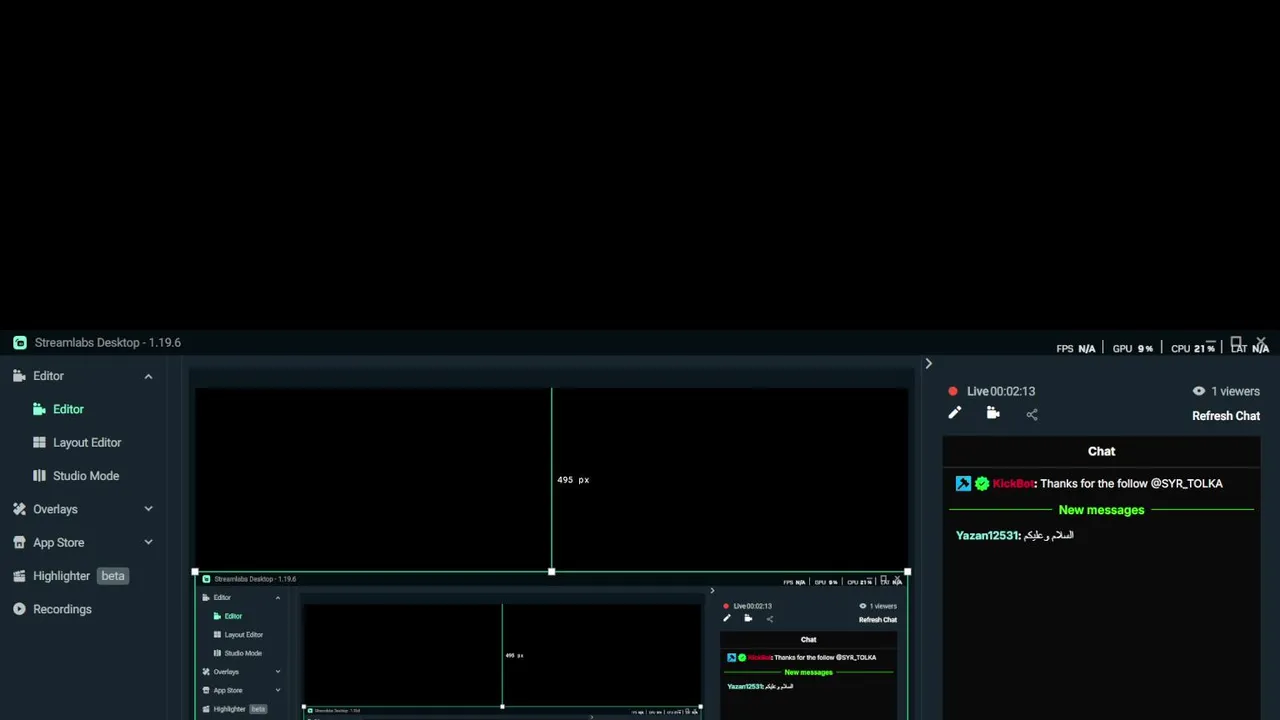The width and height of the screenshot is (1280, 720).
Task: Click the green verified badge beside KickBot
Action: coord(982,484)
